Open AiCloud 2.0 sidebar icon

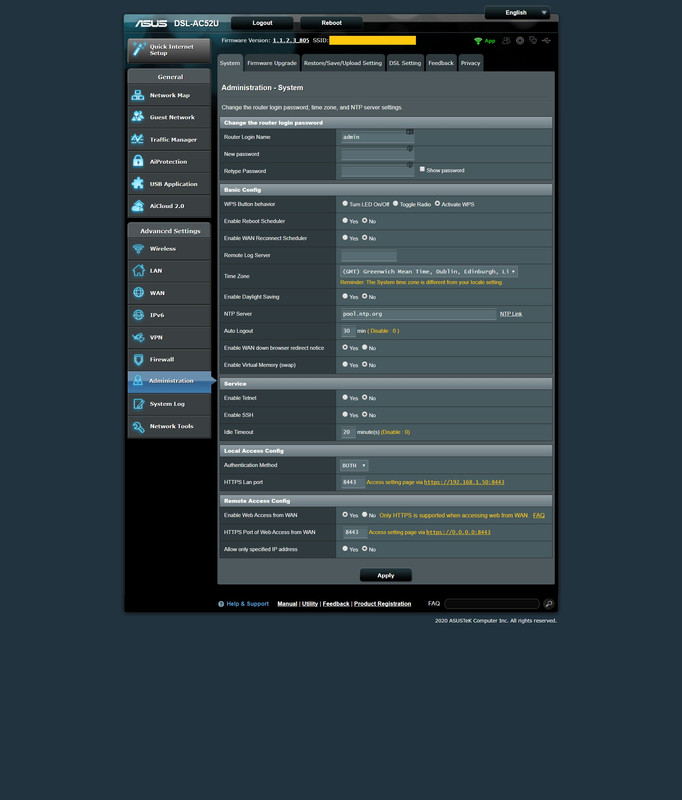click(x=138, y=206)
